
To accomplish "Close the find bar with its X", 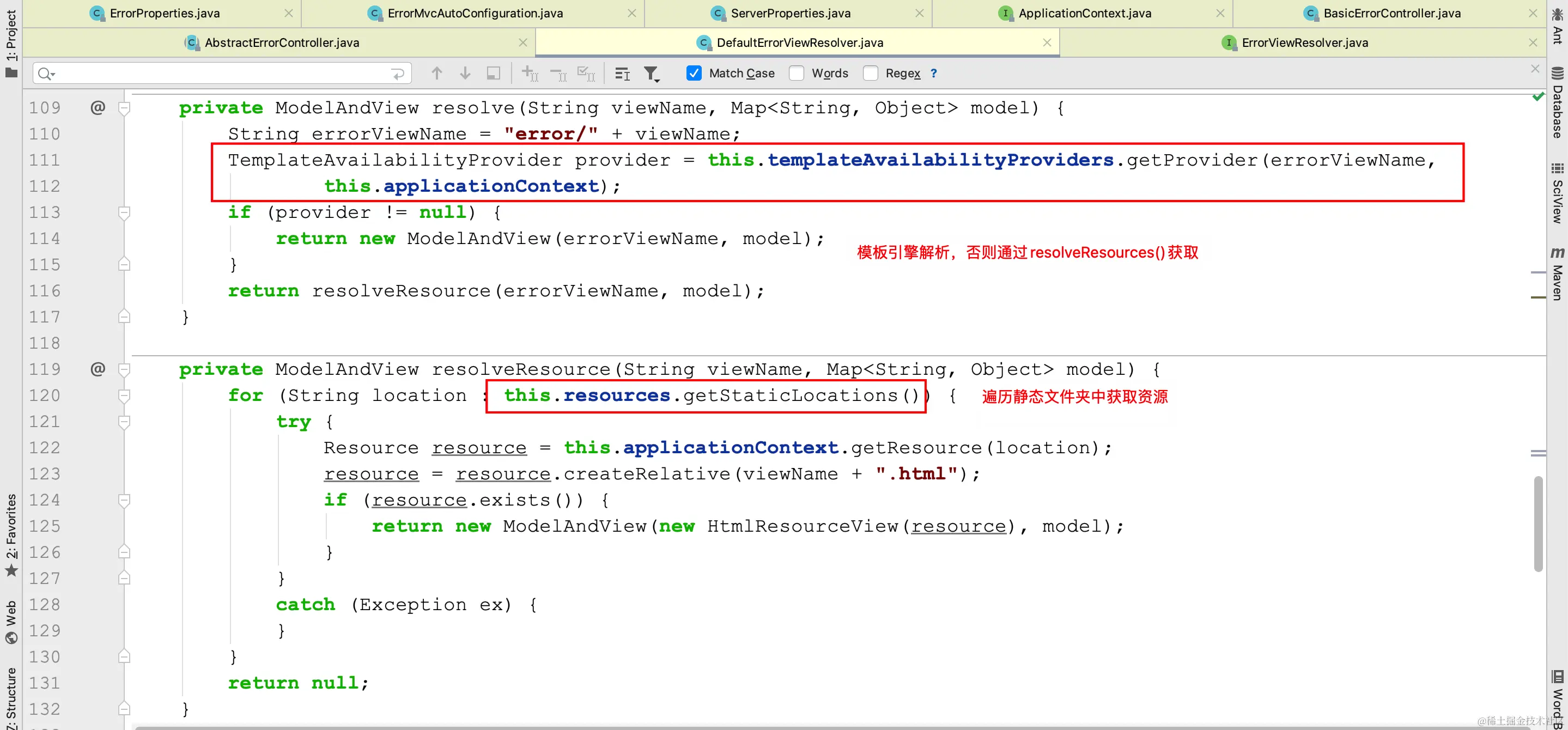I will (1535, 69).
